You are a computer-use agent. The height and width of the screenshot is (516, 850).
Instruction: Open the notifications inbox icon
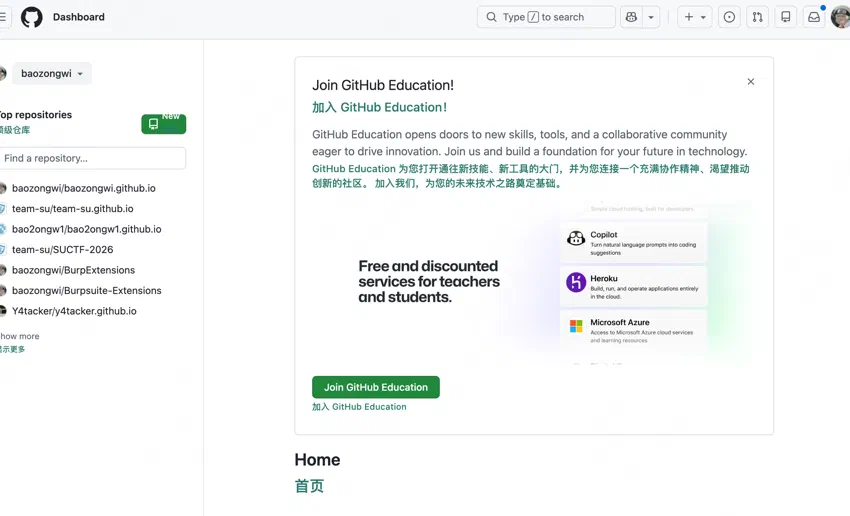coord(814,17)
